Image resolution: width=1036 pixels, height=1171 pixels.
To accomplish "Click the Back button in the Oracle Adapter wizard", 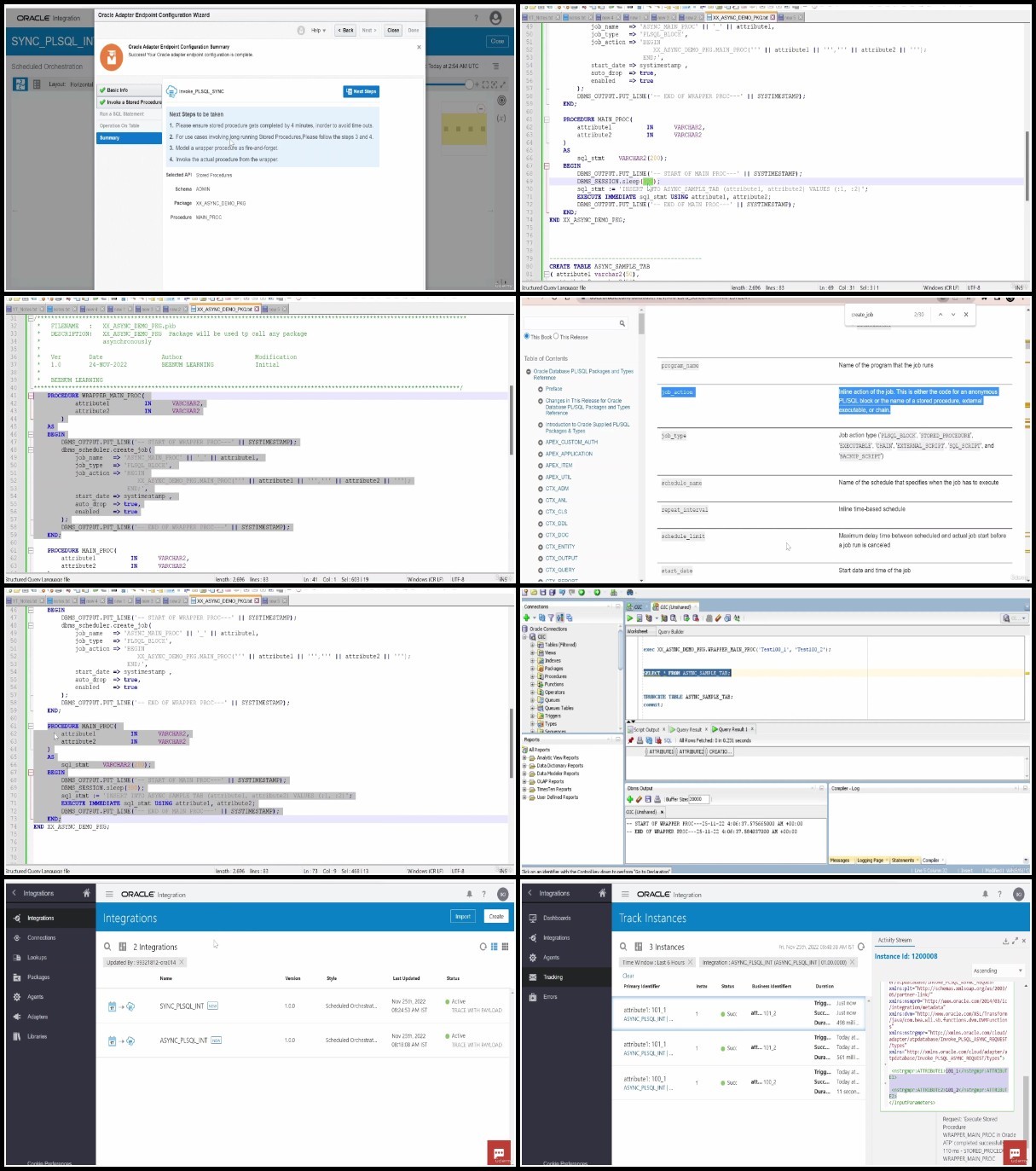I will point(345,30).
